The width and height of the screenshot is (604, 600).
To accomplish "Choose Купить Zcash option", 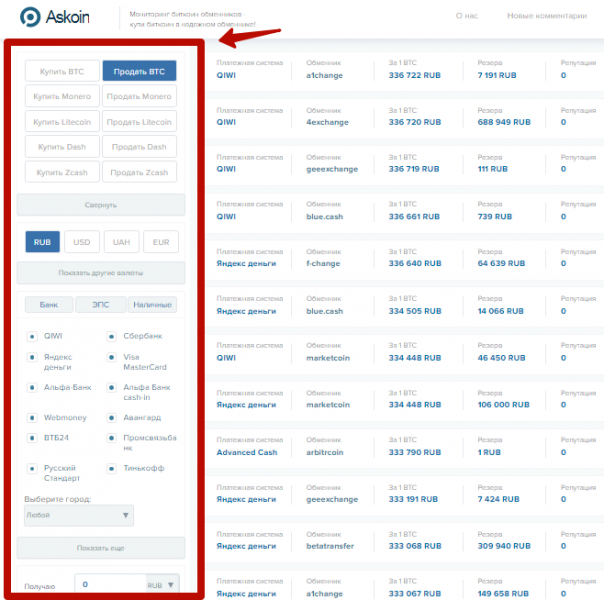I will click(62, 172).
